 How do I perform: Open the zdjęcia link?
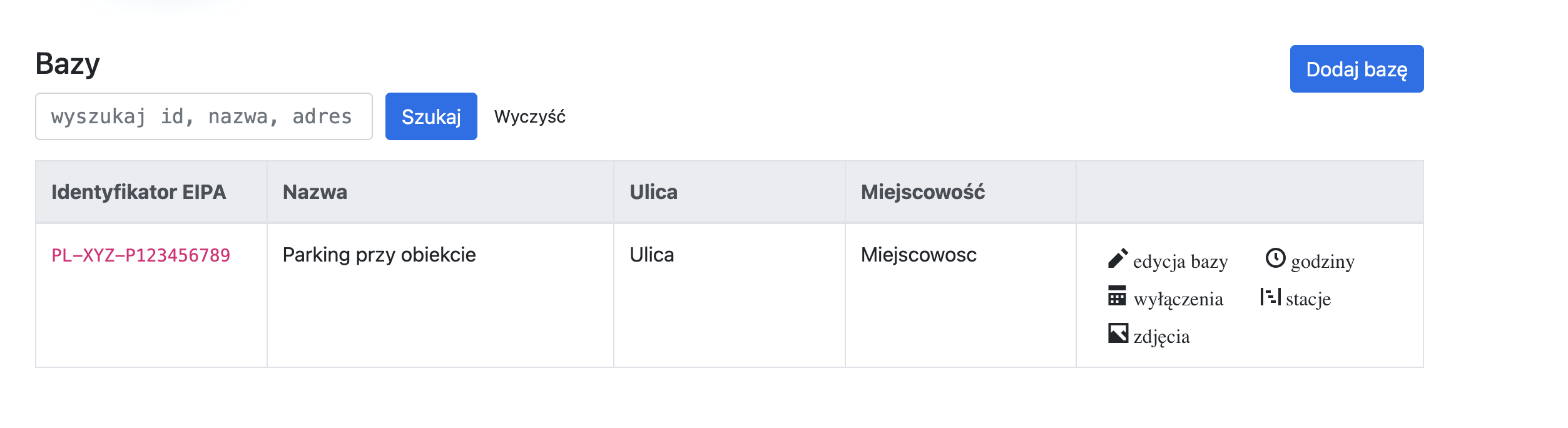coord(1161,337)
